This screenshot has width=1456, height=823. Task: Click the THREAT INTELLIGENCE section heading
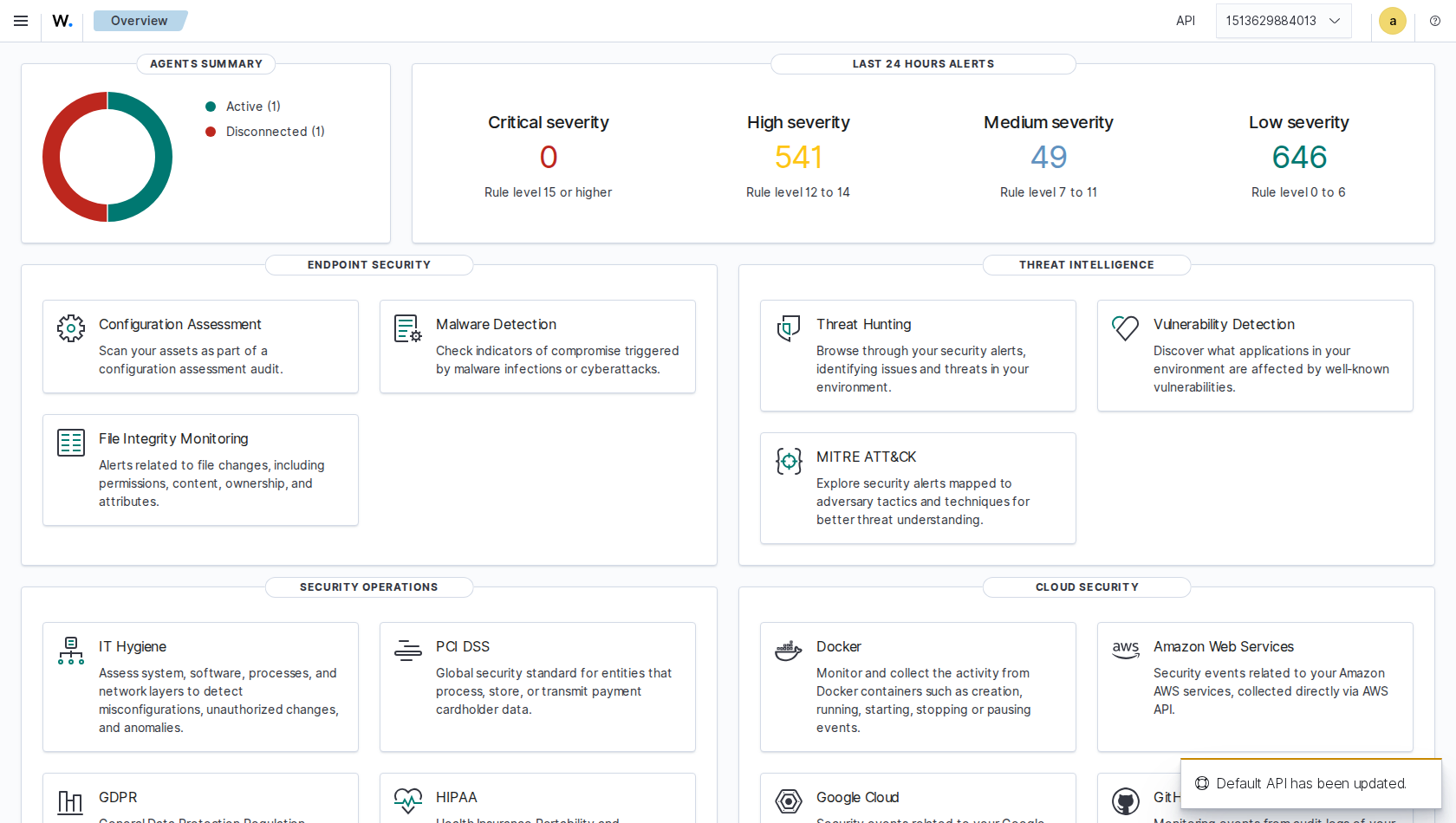point(1087,265)
